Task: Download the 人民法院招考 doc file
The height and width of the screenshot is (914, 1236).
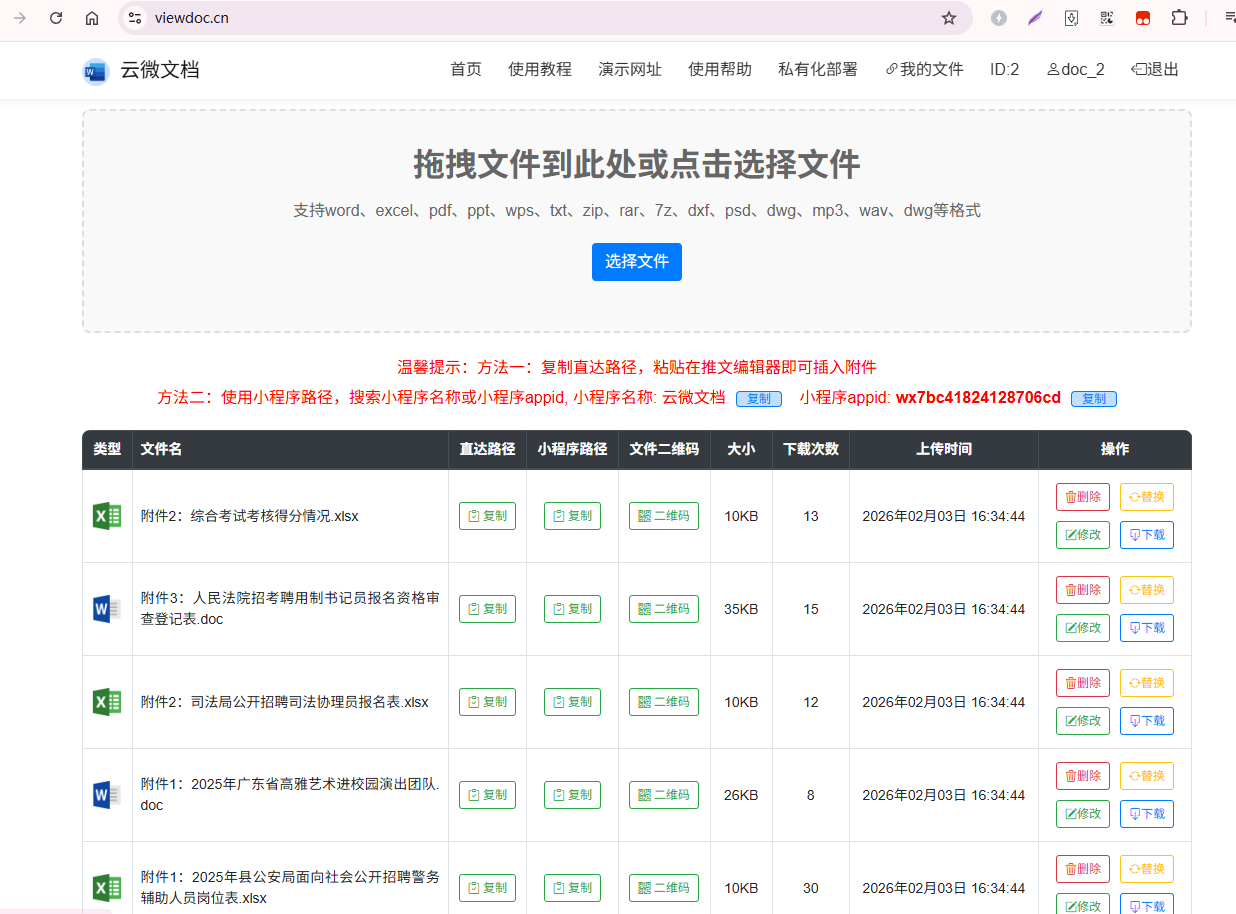Action: (x=1146, y=628)
